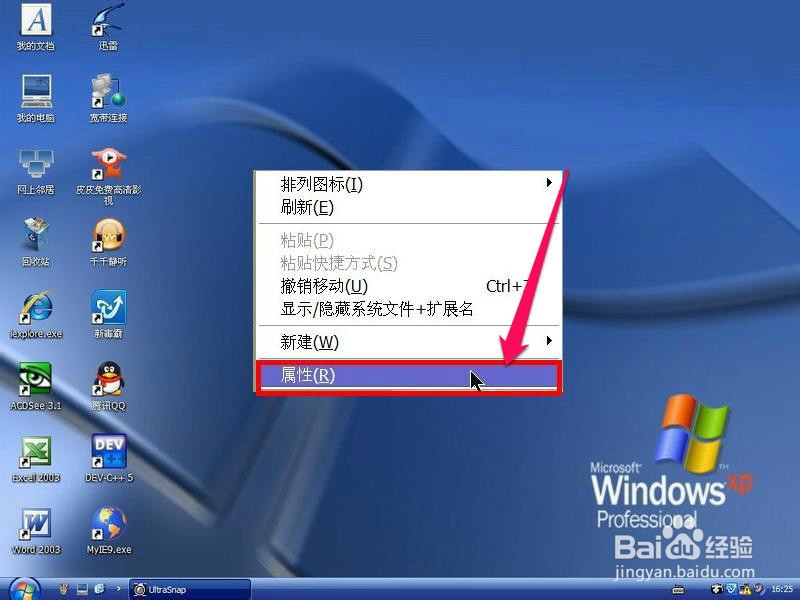Image resolution: width=800 pixels, height=600 pixels.
Task: Select the 迅雷 shortcut icon
Action: click(108, 26)
